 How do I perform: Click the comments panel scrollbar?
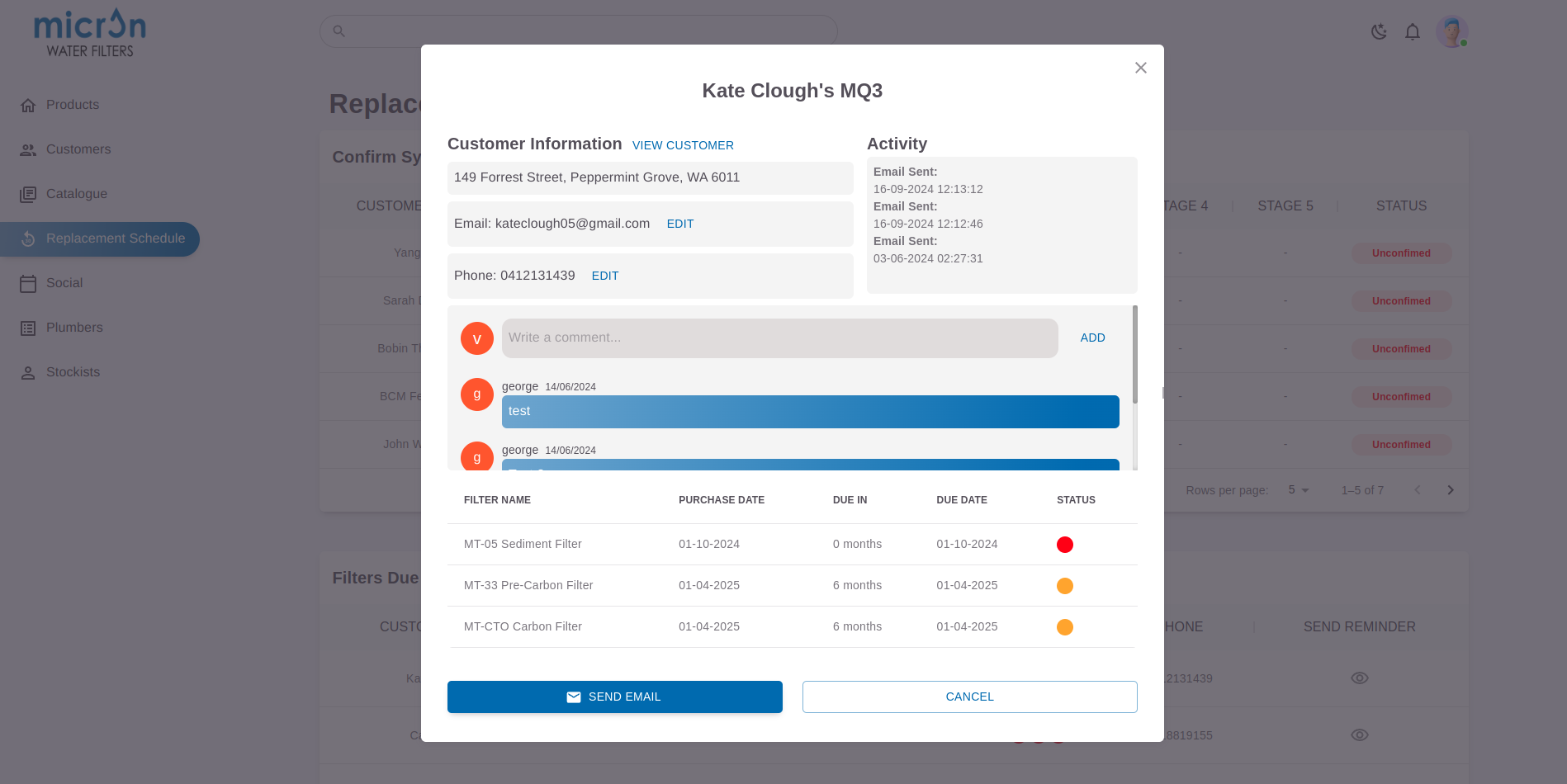point(1134,355)
